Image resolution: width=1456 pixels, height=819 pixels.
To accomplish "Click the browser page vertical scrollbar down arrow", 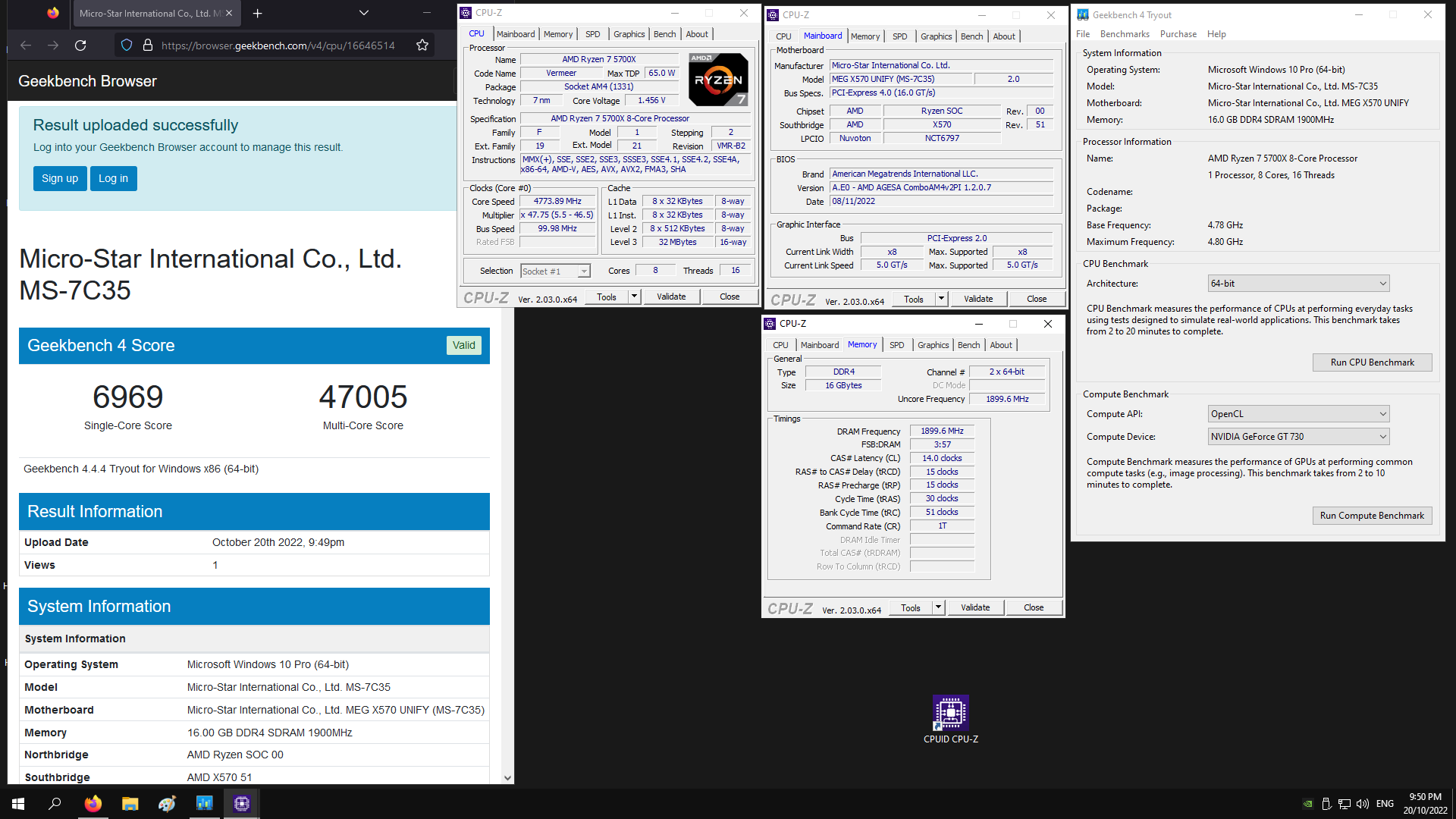I will 508,778.
